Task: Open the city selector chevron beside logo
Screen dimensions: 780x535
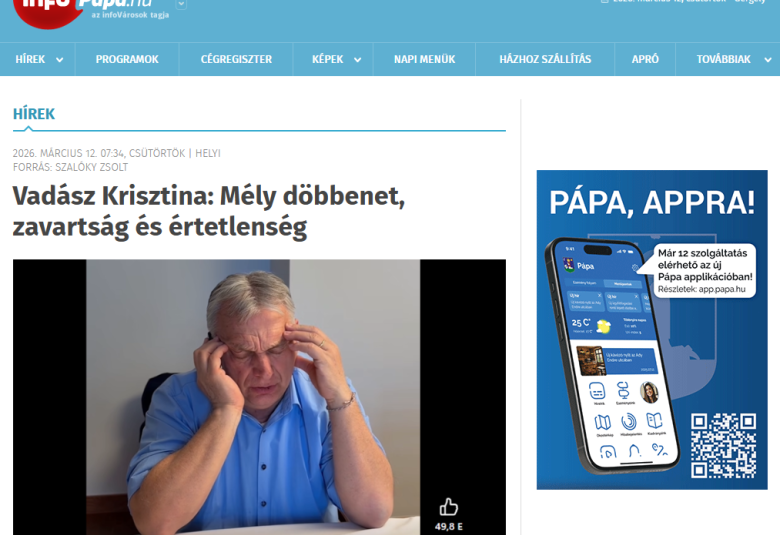Action: click(181, 4)
